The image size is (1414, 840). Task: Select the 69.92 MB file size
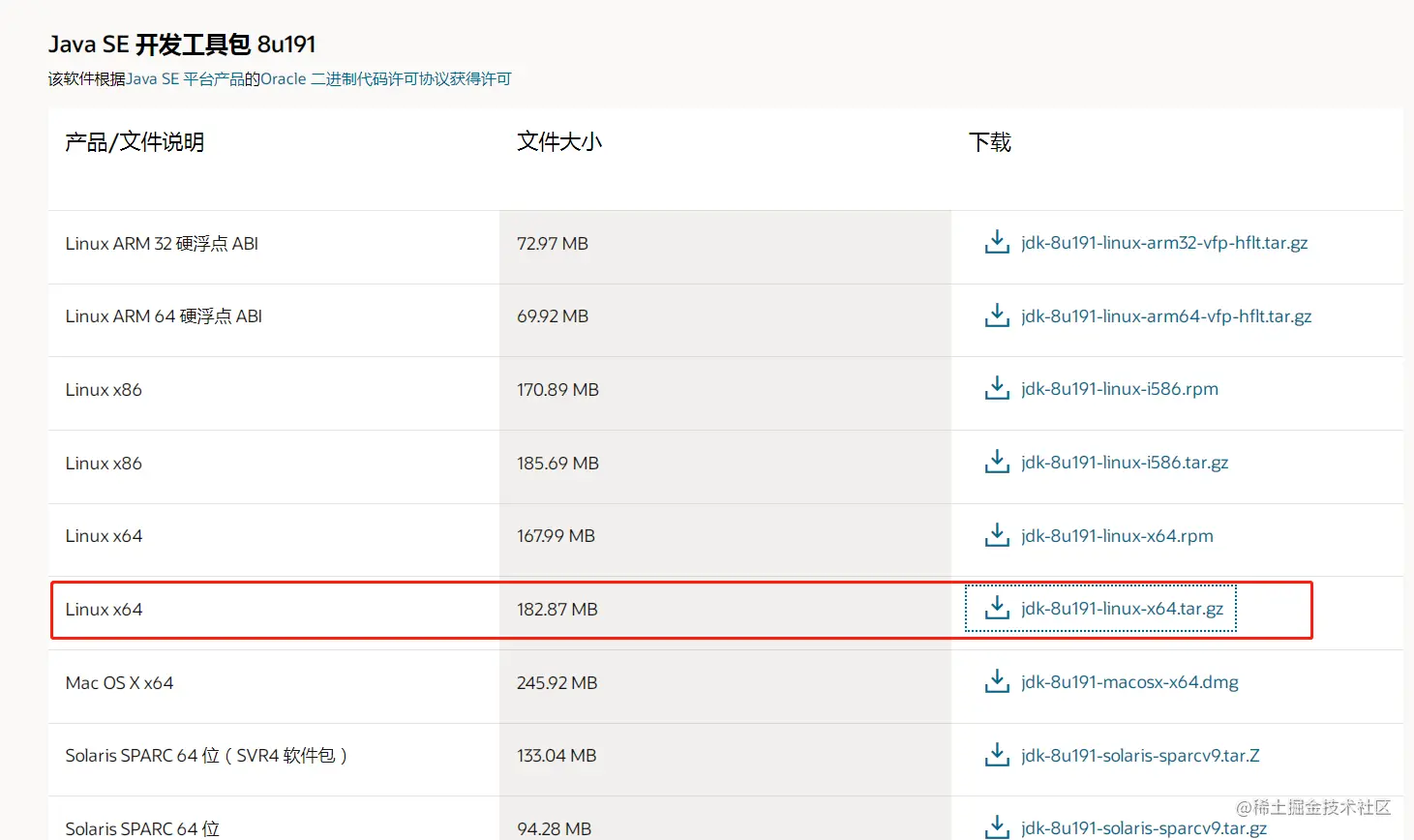pyautogui.click(x=553, y=316)
